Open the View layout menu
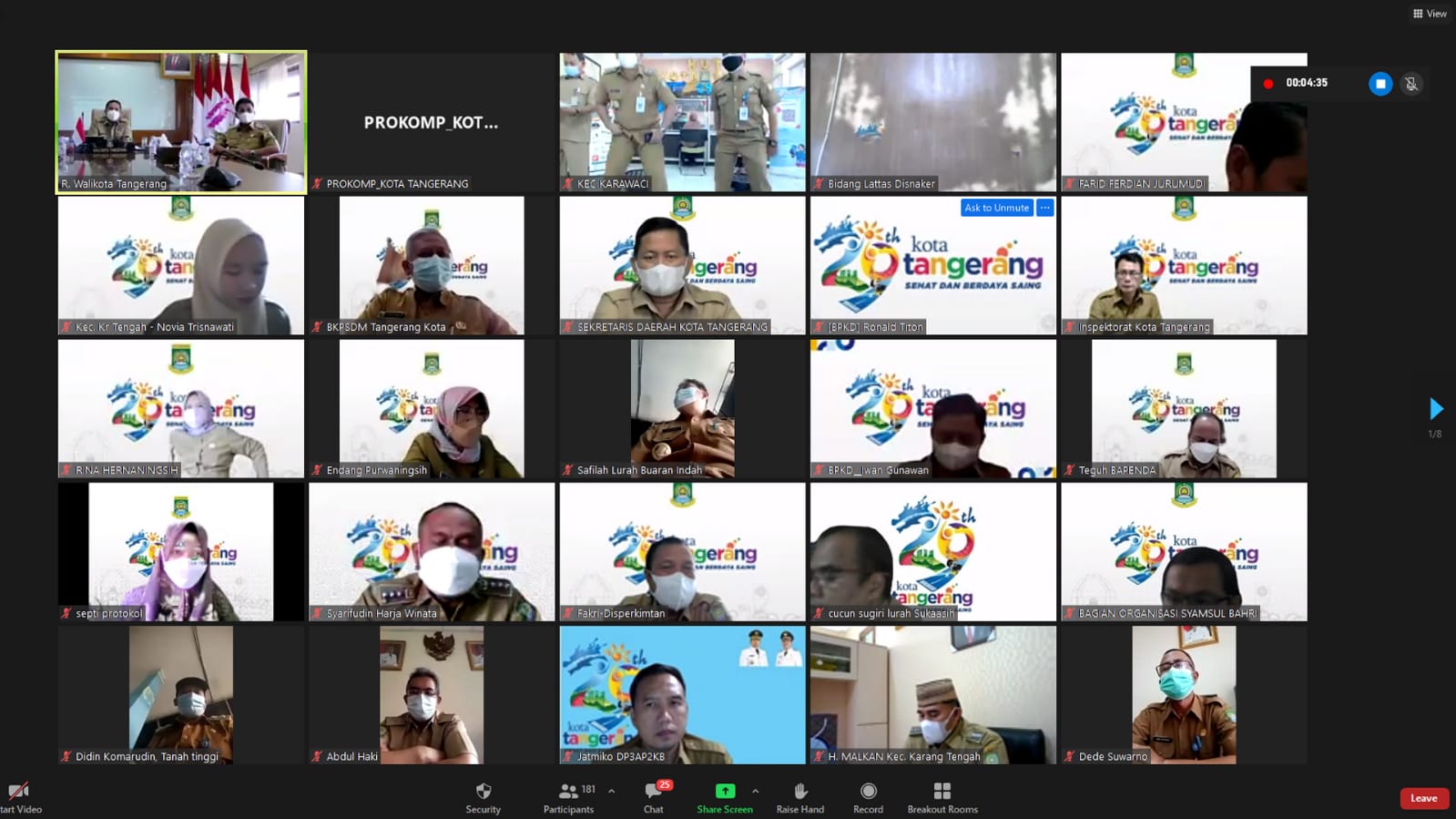This screenshot has height=819, width=1456. [x=1429, y=14]
